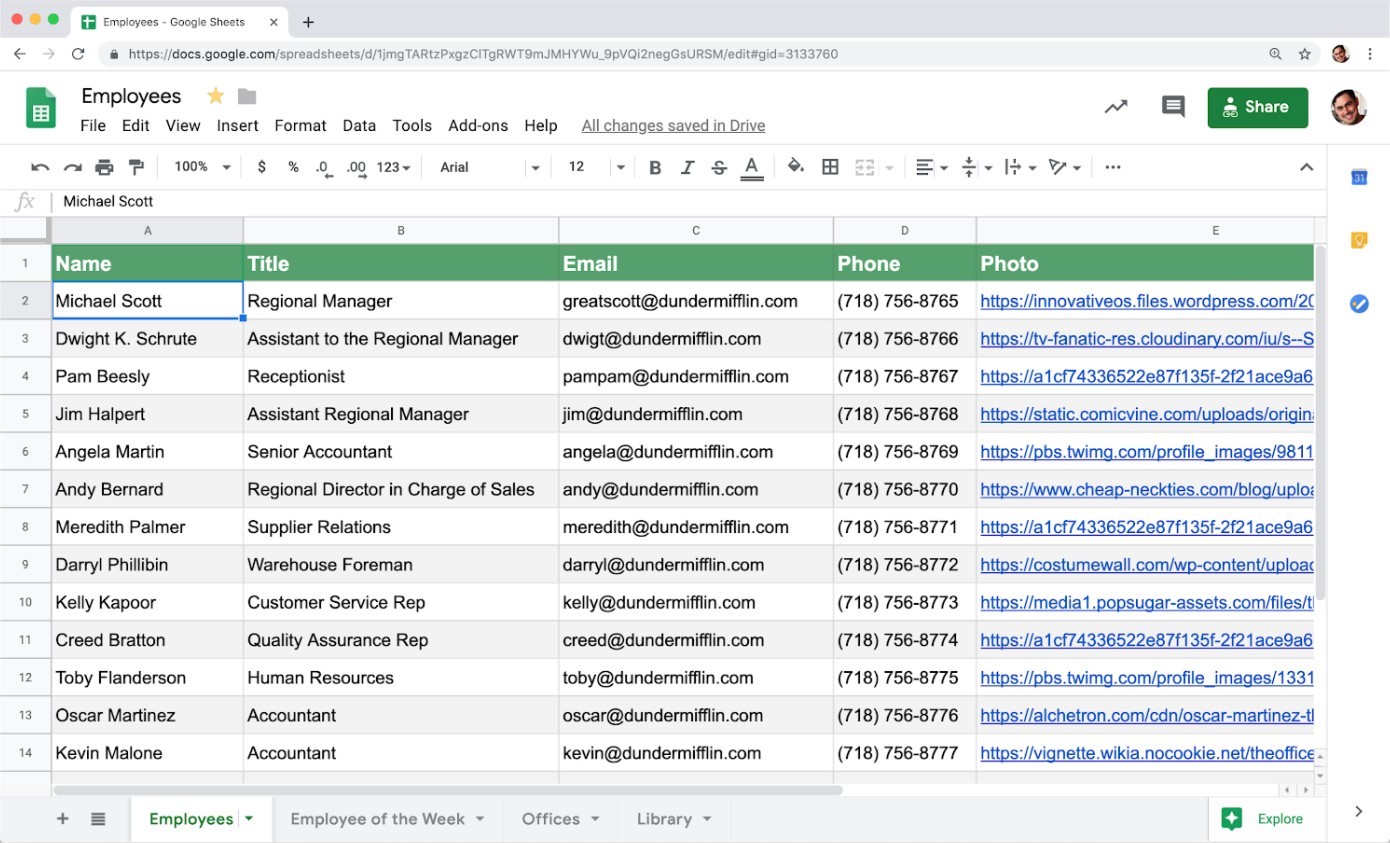Open Kevin Malone's vignette.wikia photo link
The width and height of the screenshot is (1390, 843).
point(1146,753)
